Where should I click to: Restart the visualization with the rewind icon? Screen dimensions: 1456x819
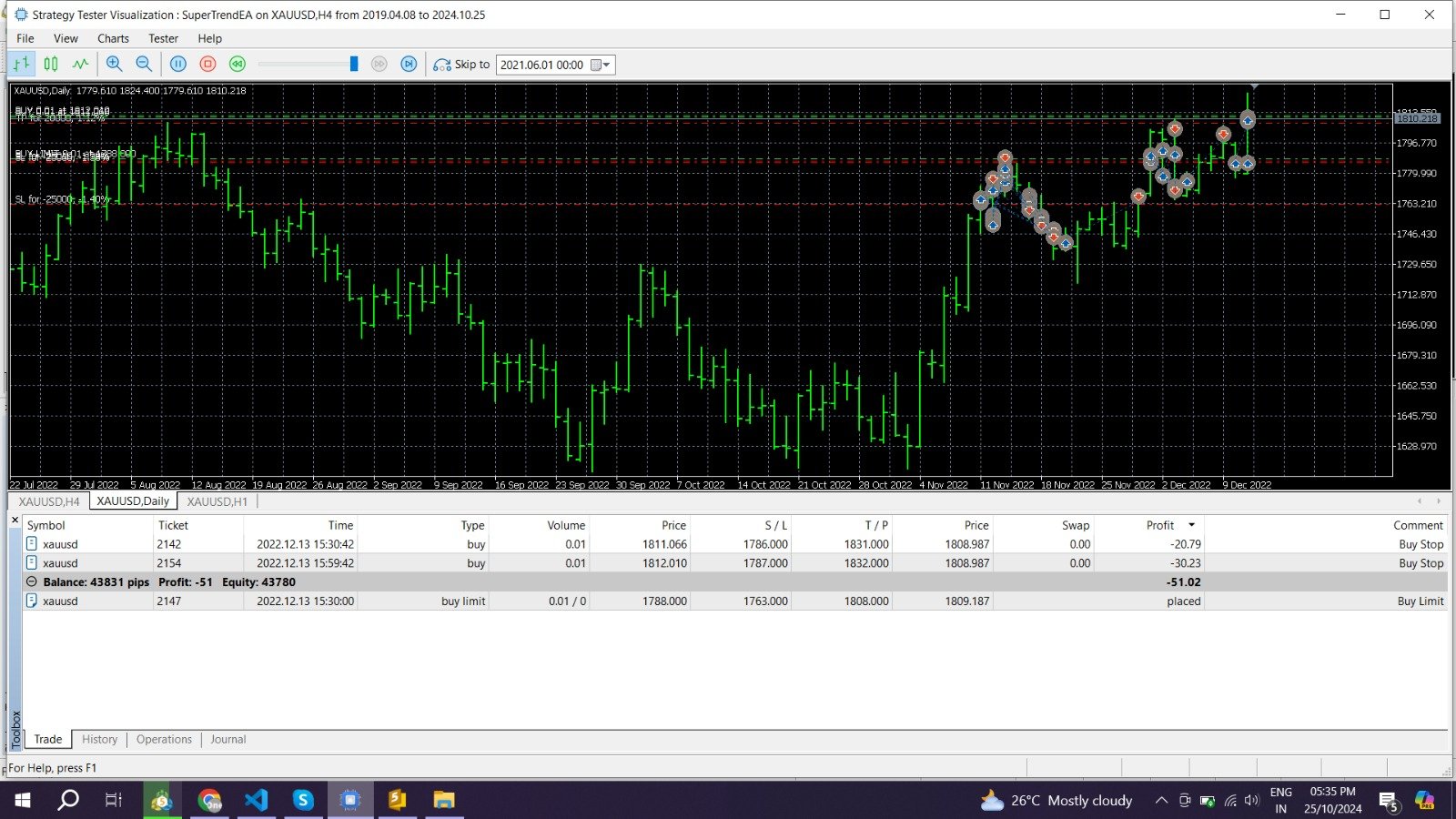point(237,64)
